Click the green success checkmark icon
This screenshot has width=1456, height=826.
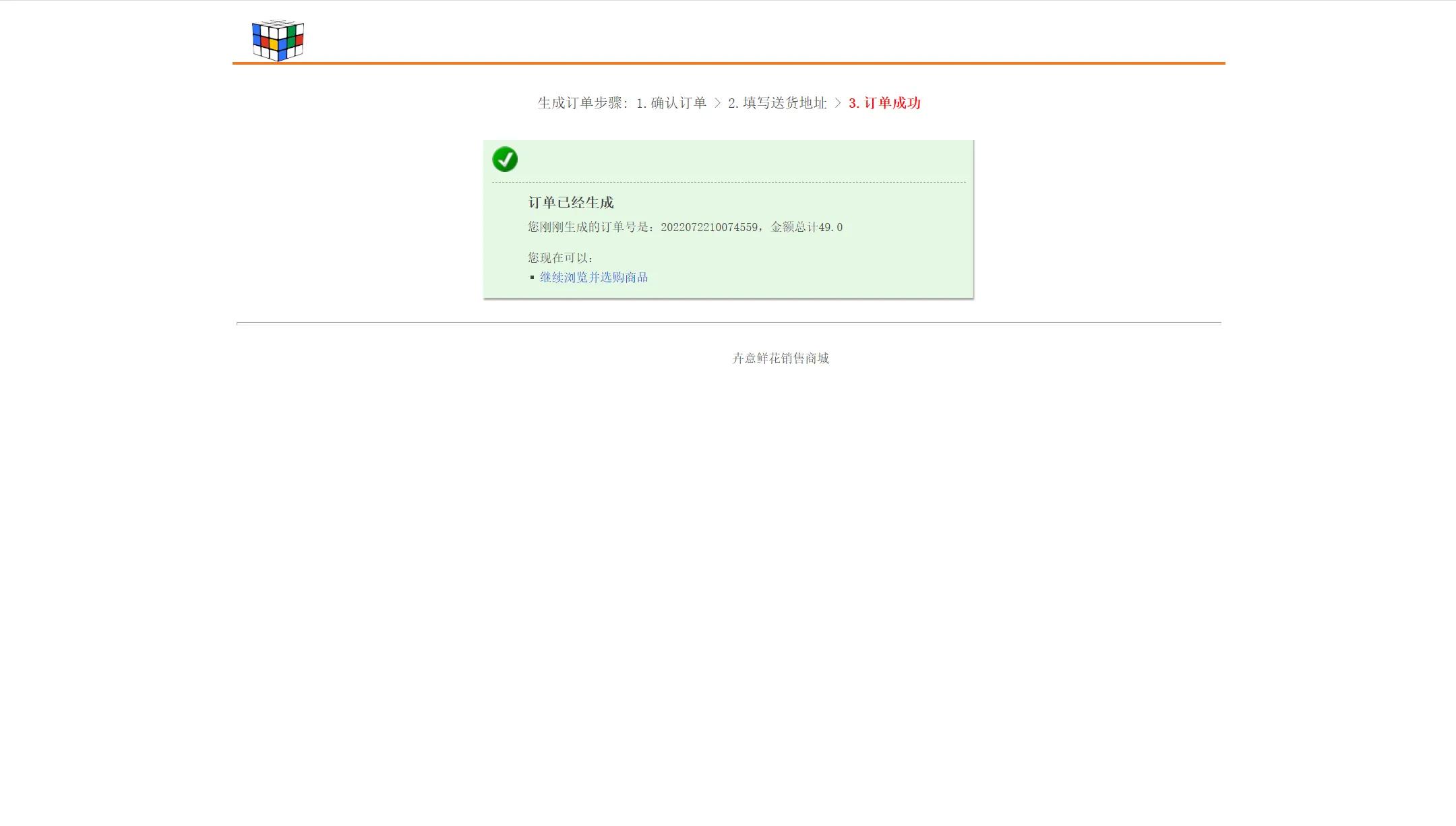click(505, 160)
